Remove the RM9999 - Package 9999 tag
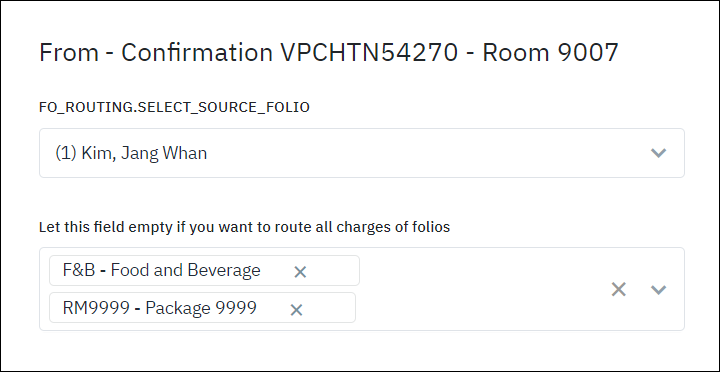 click(x=296, y=310)
